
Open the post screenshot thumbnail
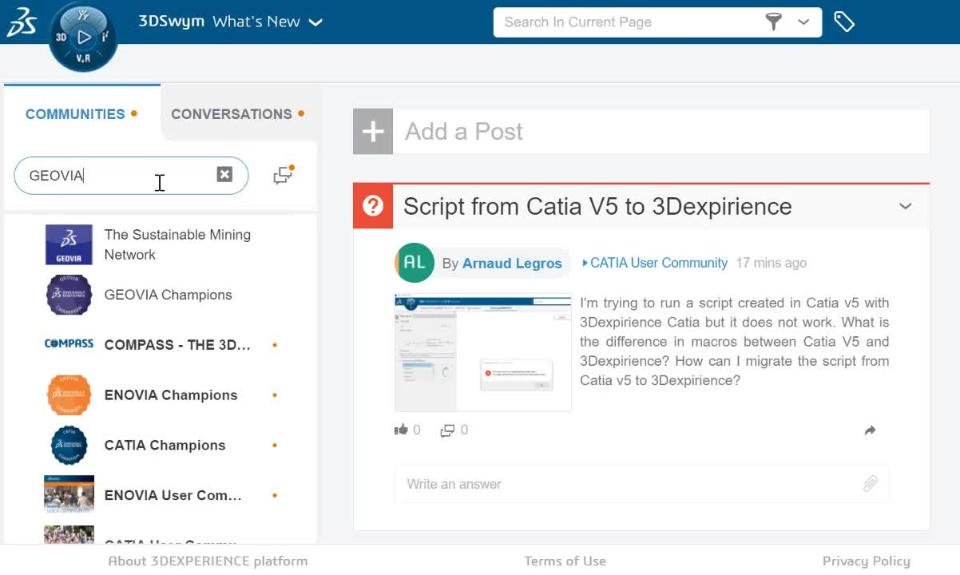tap(483, 352)
